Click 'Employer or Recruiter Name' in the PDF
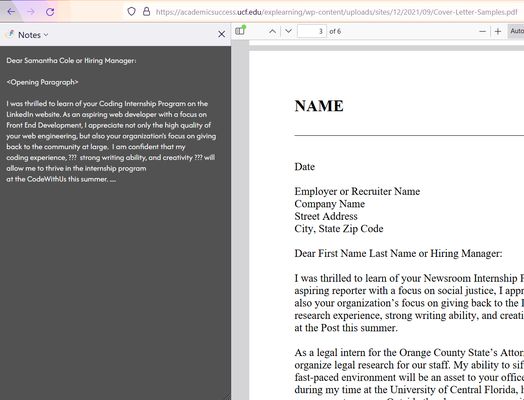This screenshot has height=400, width=524. coord(357,191)
